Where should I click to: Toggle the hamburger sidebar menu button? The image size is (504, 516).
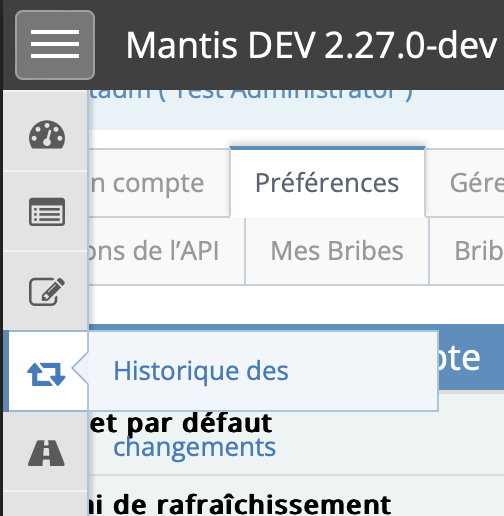[x=55, y=45]
